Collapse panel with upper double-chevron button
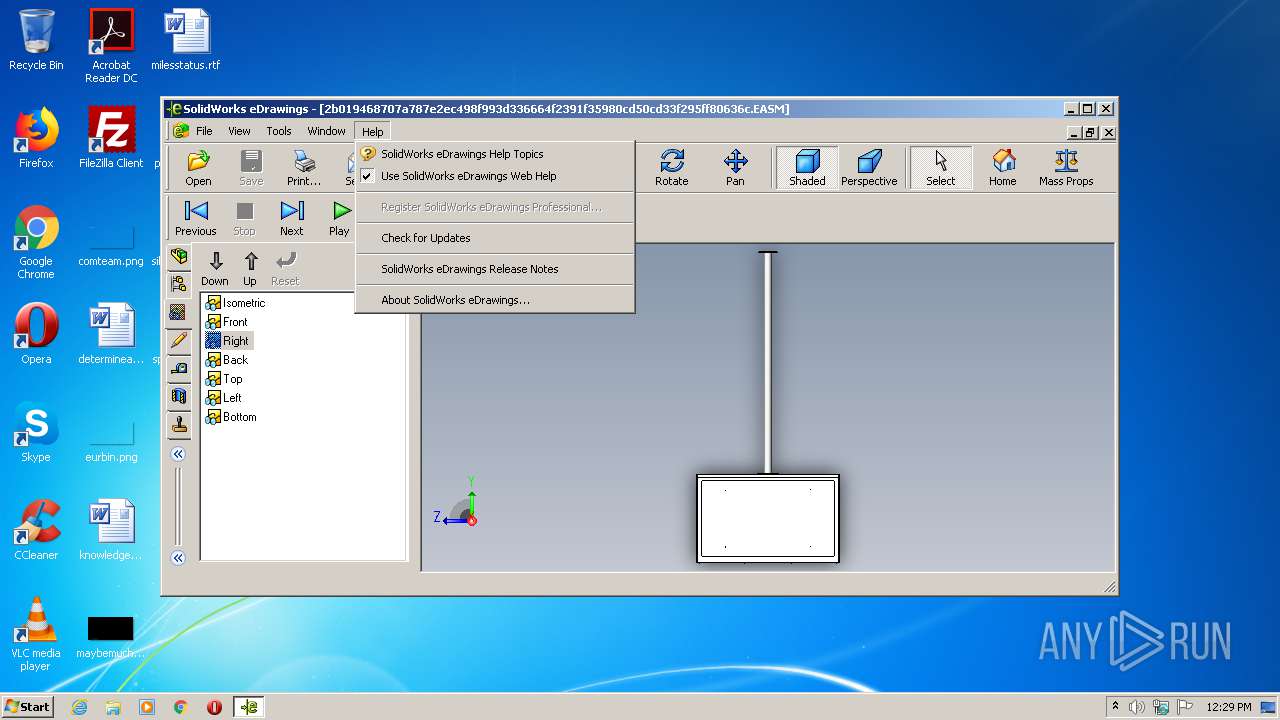Screen dimensions: 1280x720 click(x=178, y=454)
